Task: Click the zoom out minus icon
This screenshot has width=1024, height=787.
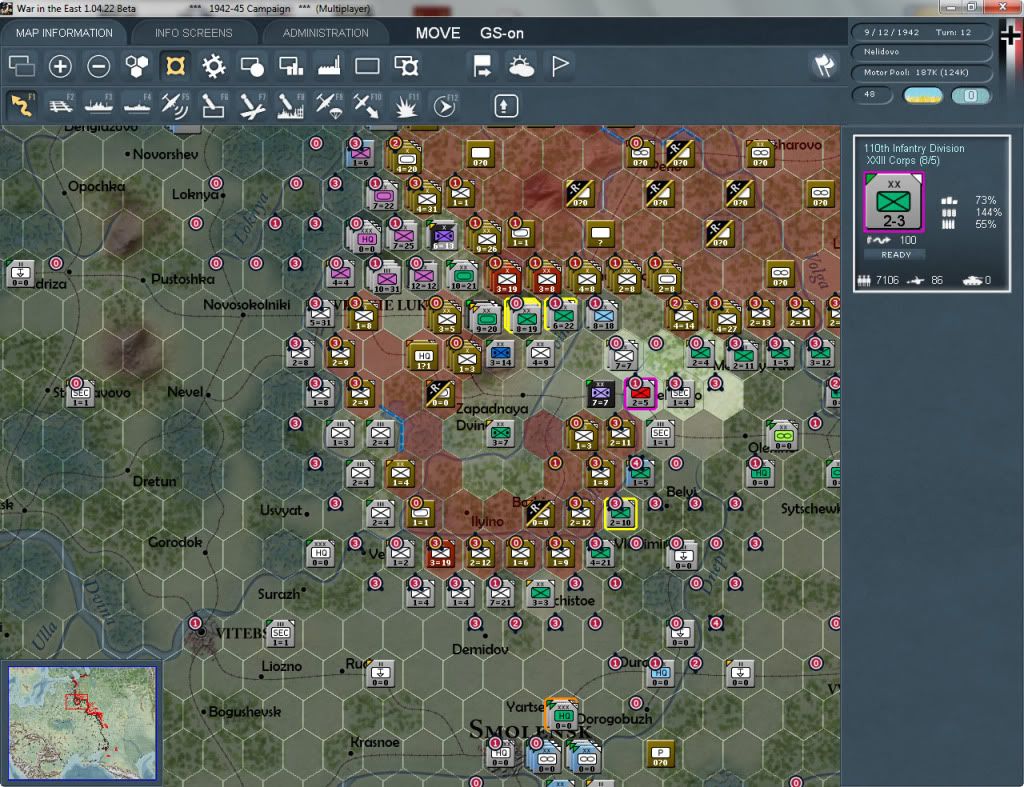Action: tap(99, 66)
